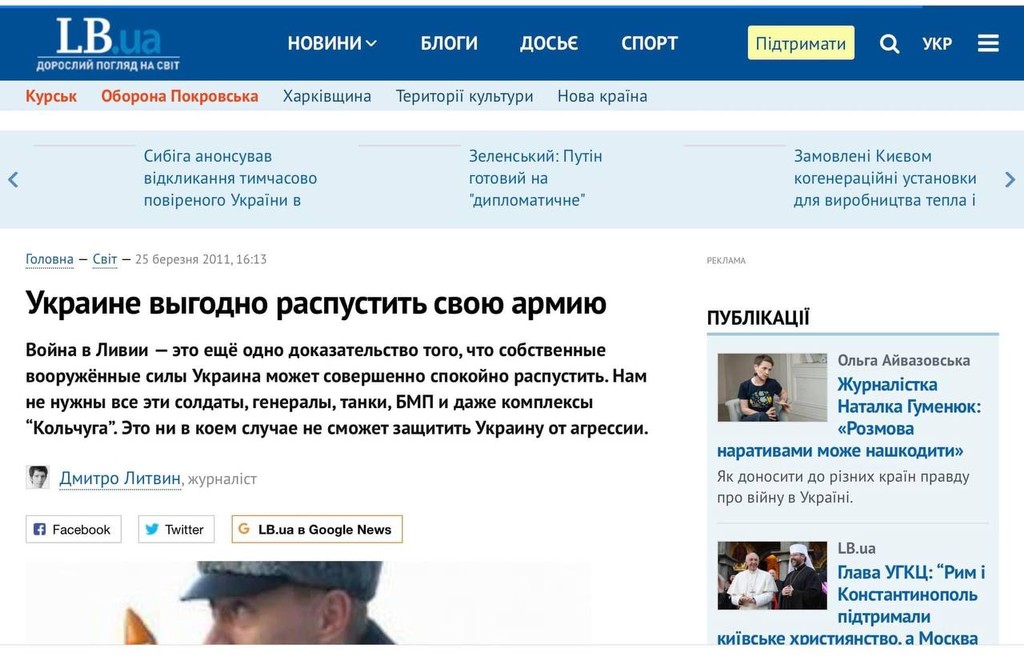The width and height of the screenshot is (1024, 656).
Task: Open the search on LB.ua
Action: coord(888,43)
